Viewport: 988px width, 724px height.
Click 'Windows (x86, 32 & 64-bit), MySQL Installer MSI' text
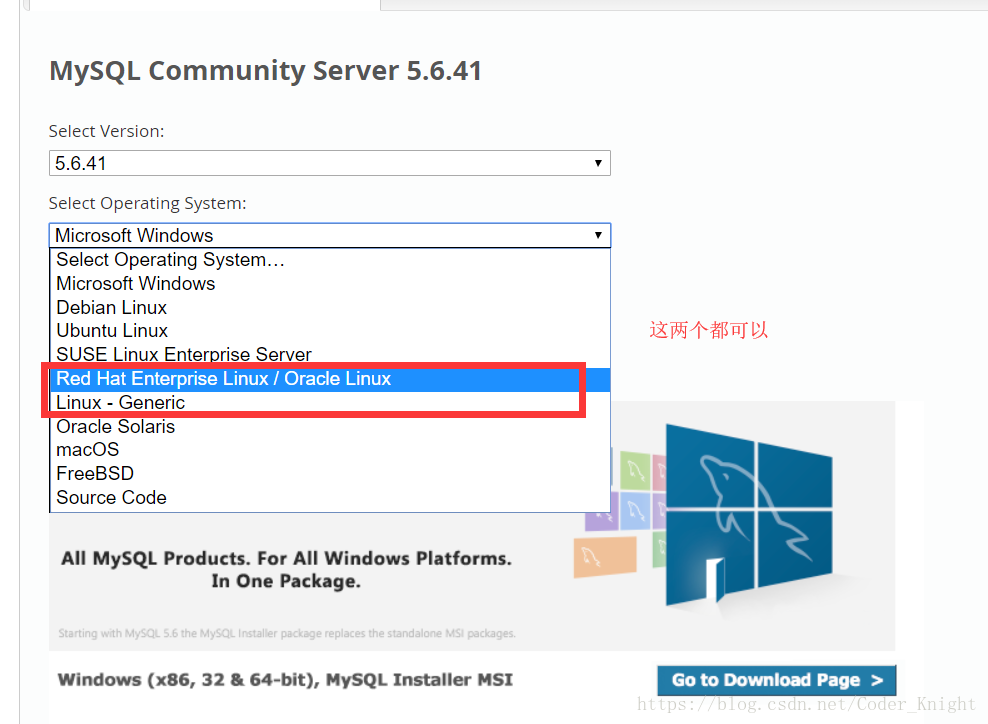tap(285, 680)
